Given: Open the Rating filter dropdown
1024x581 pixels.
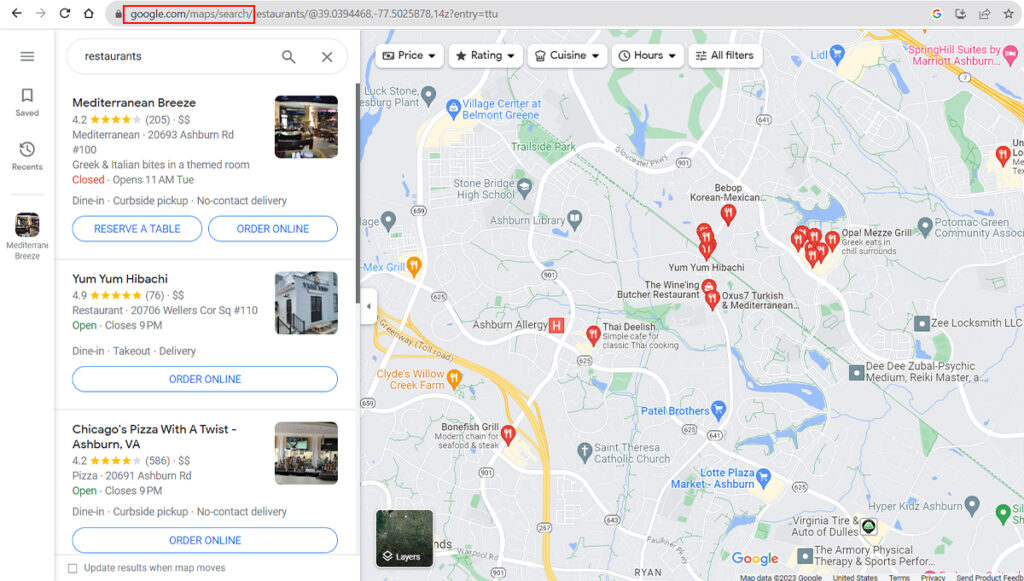Looking at the screenshot, I should 485,55.
